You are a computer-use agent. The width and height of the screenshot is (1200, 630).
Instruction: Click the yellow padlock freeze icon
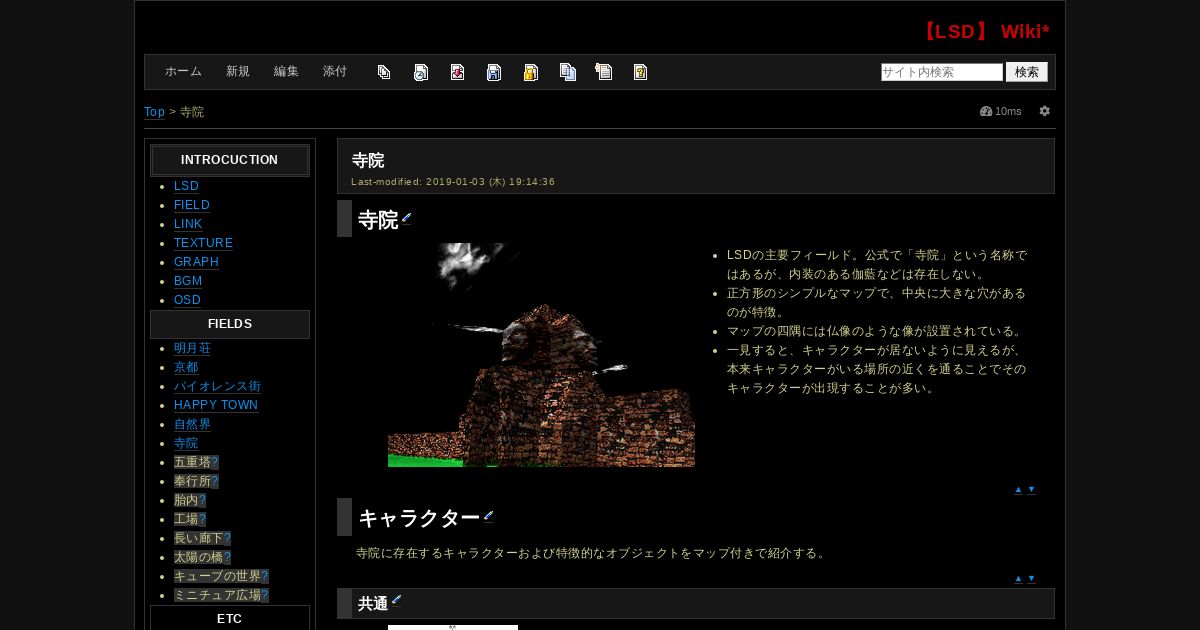[531, 72]
